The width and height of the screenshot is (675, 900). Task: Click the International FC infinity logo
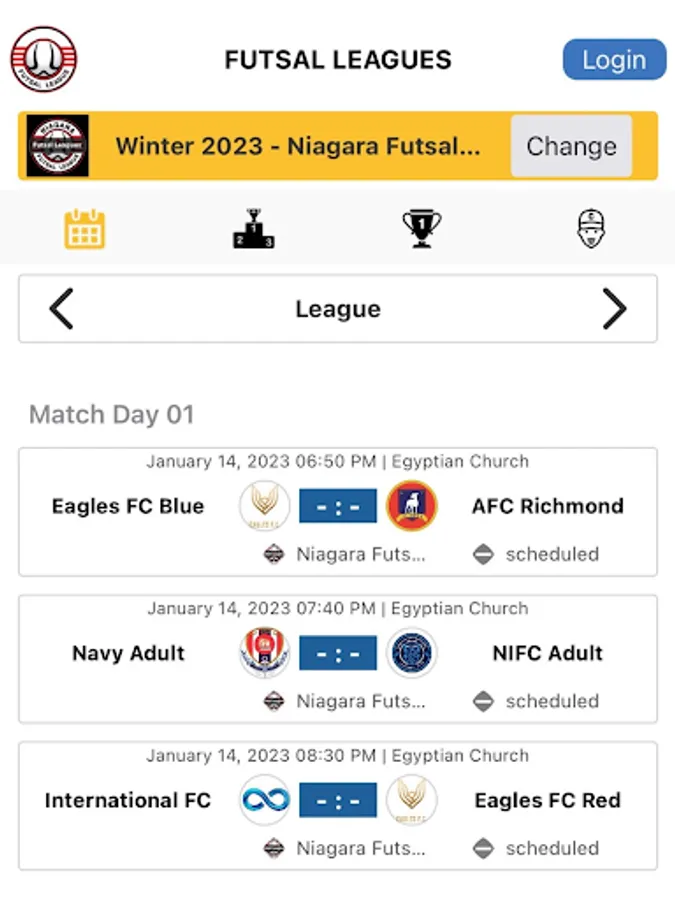click(x=265, y=800)
